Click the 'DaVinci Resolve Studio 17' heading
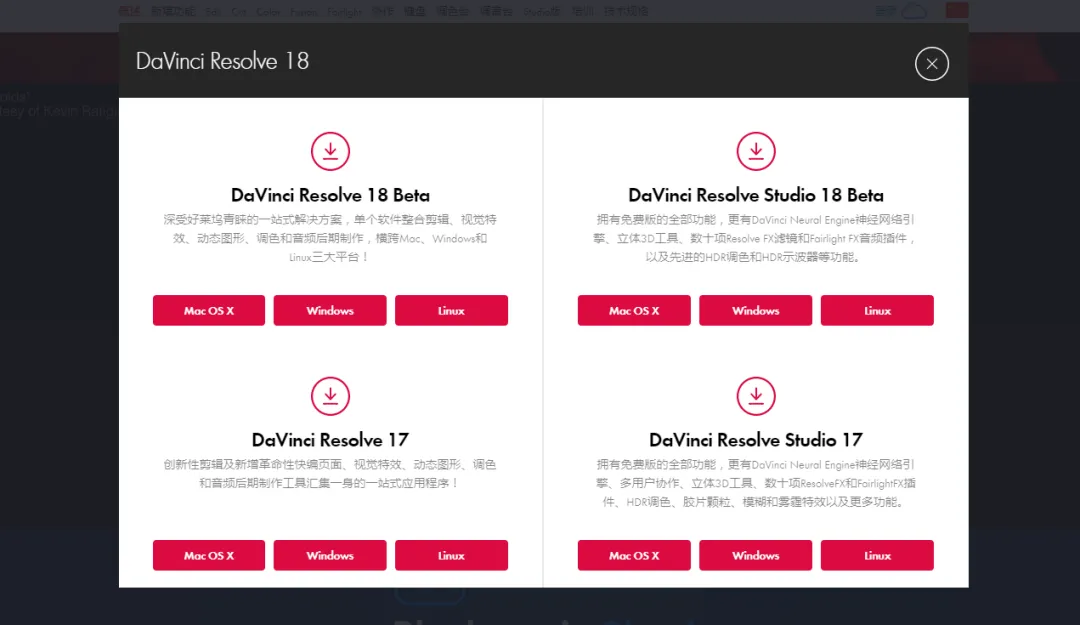This screenshot has width=1080, height=625. [x=756, y=440]
